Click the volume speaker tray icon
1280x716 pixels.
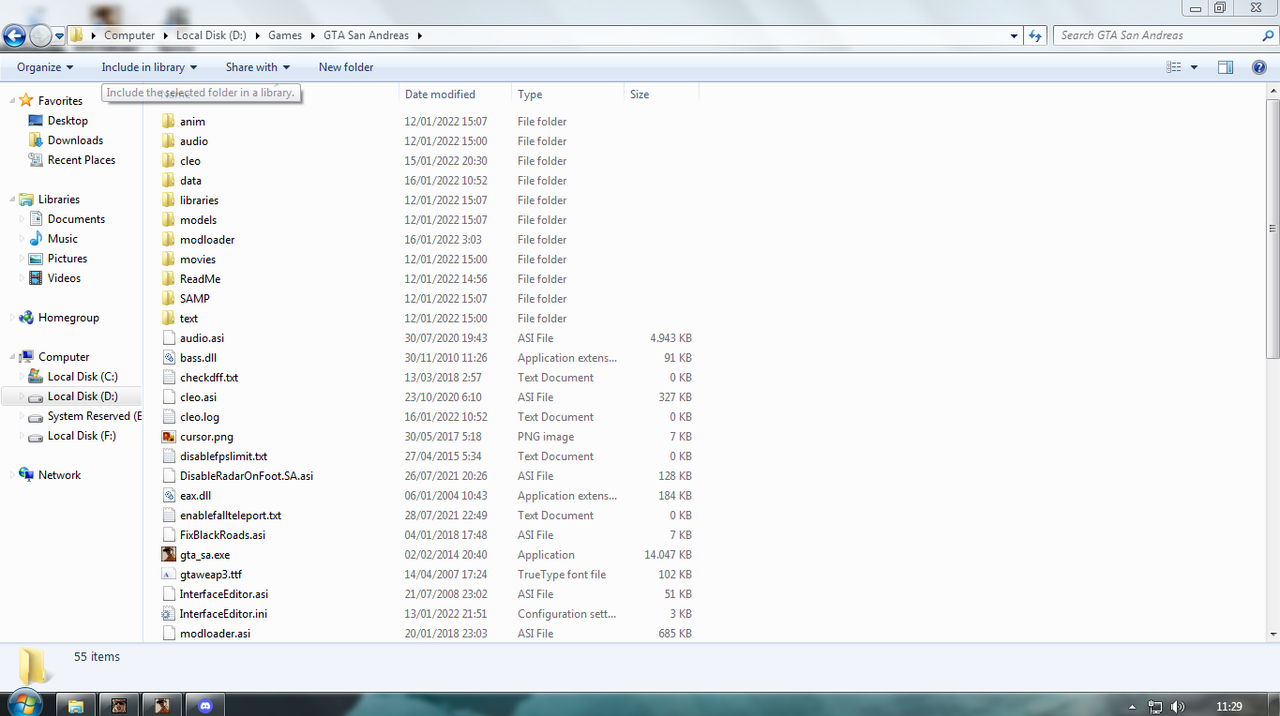tap(1177, 706)
